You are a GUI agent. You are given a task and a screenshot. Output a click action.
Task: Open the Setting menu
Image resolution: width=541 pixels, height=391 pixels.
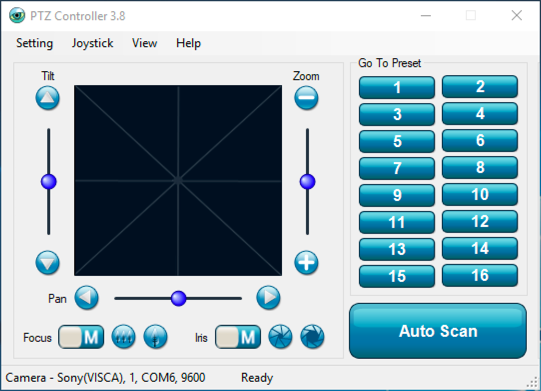(35, 43)
